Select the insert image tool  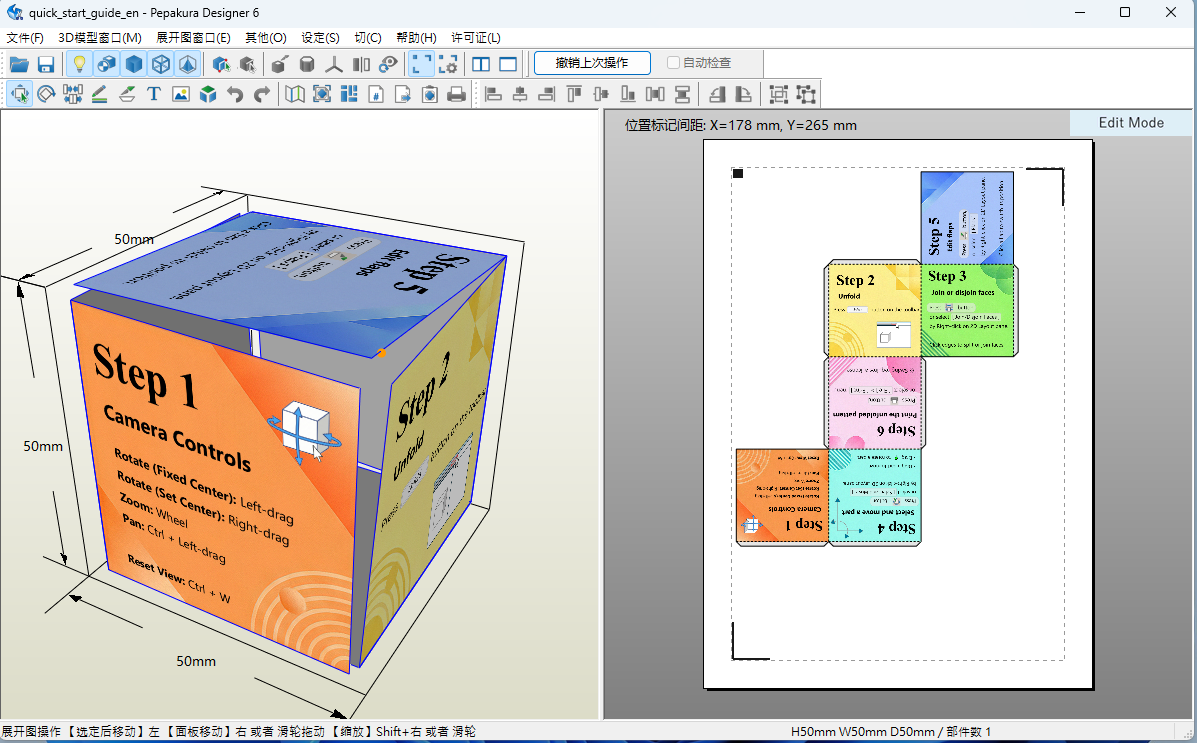181,94
